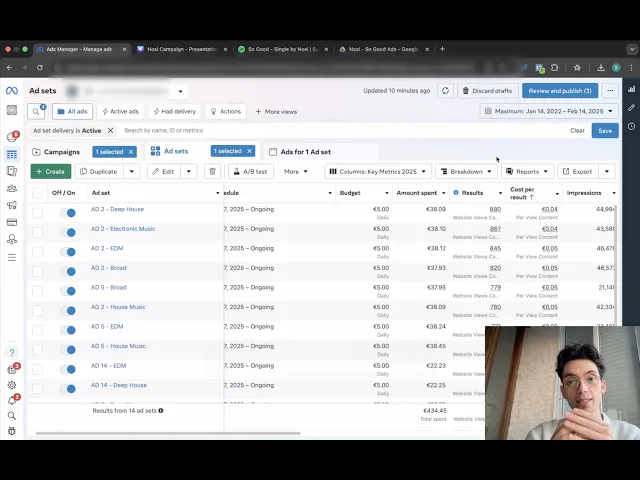The height and width of the screenshot is (480, 640).
Task: Click the browser bookmark star icon
Action: coord(577,68)
